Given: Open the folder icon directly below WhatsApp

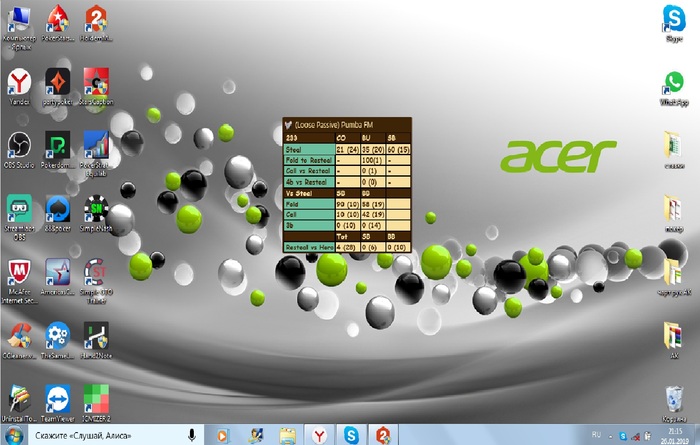Looking at the screenshot, I should pyautogui.click(x=674, y=150).
